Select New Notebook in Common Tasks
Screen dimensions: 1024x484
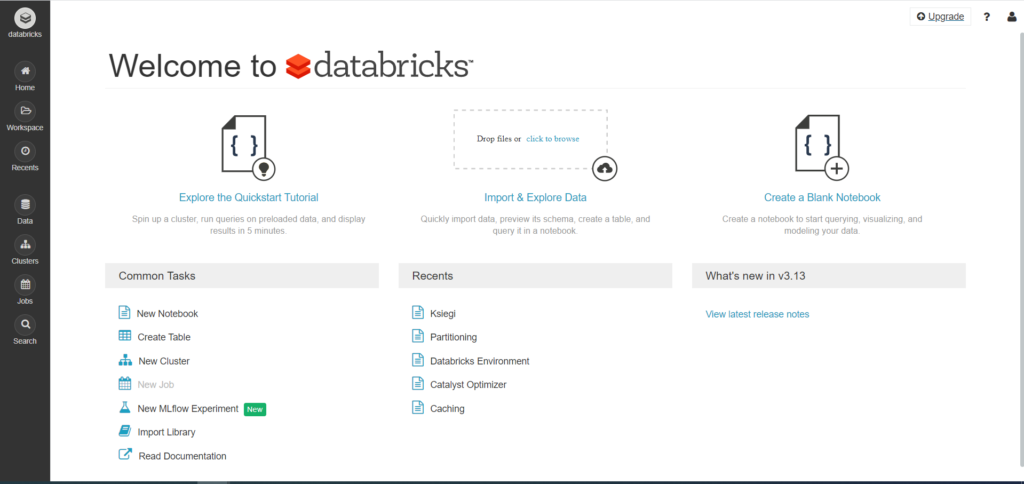coord(167,314)
